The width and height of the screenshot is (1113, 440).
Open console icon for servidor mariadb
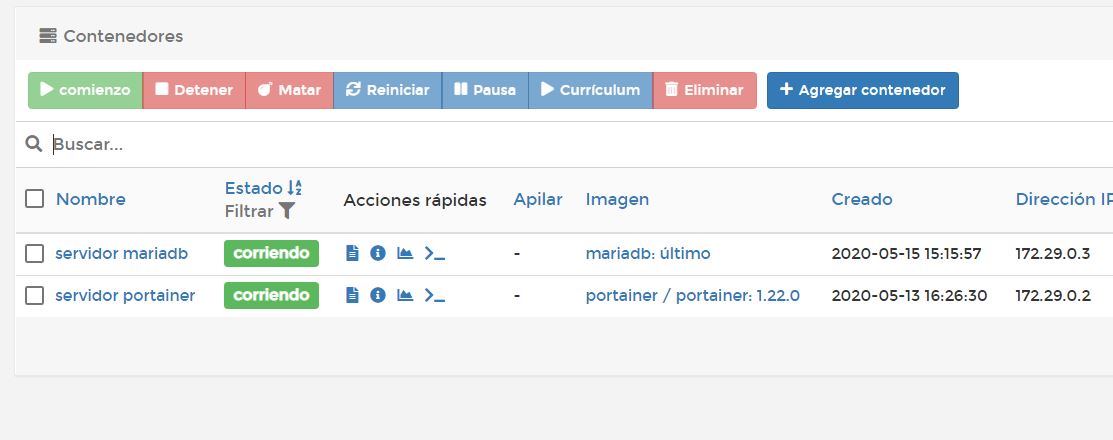coord(434,253)
